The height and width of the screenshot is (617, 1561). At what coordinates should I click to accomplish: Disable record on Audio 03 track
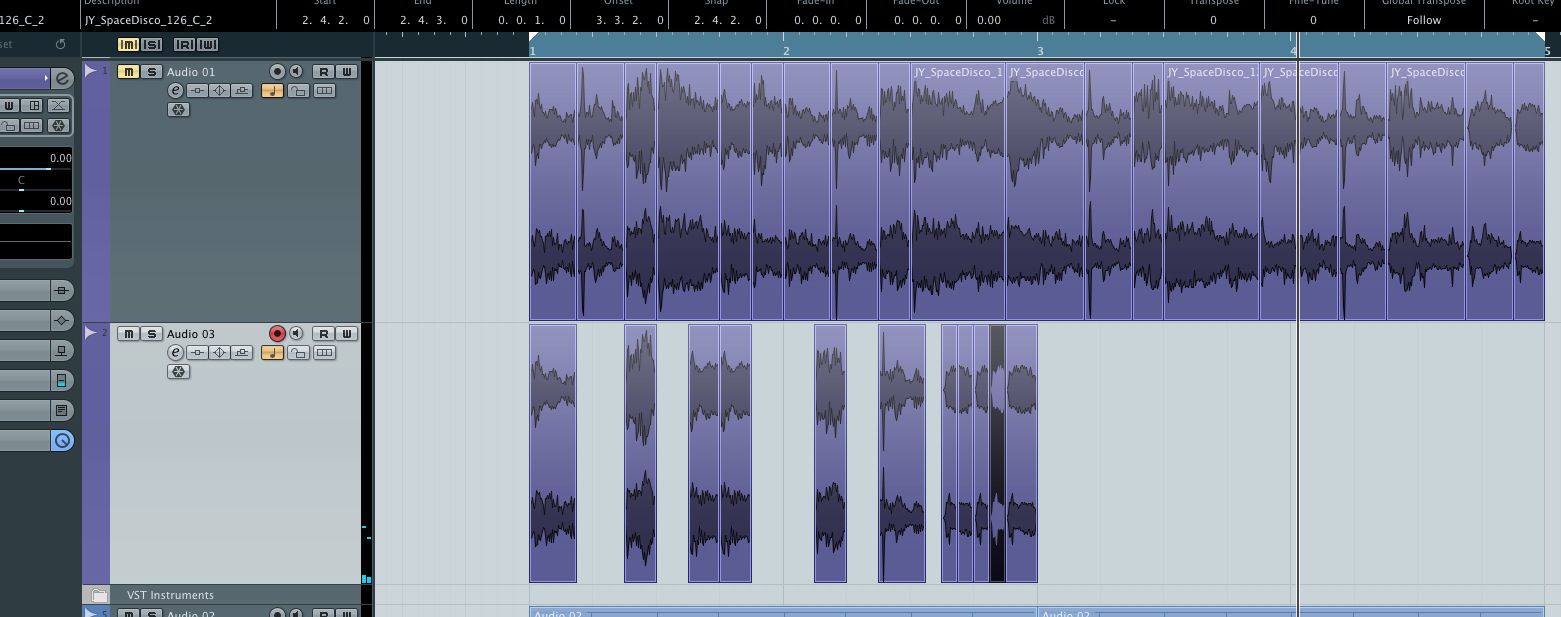click(x=277, y=333)
